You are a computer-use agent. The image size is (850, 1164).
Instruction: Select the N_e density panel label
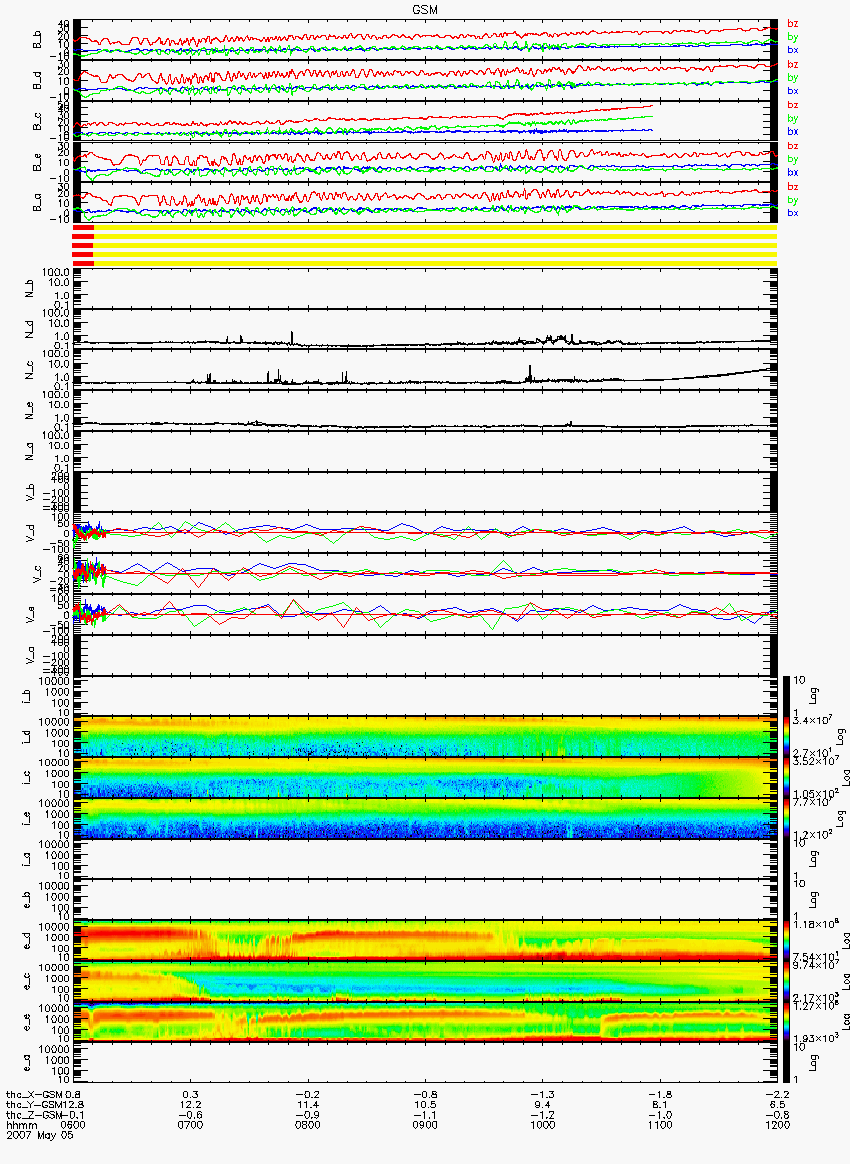[30, 411]
